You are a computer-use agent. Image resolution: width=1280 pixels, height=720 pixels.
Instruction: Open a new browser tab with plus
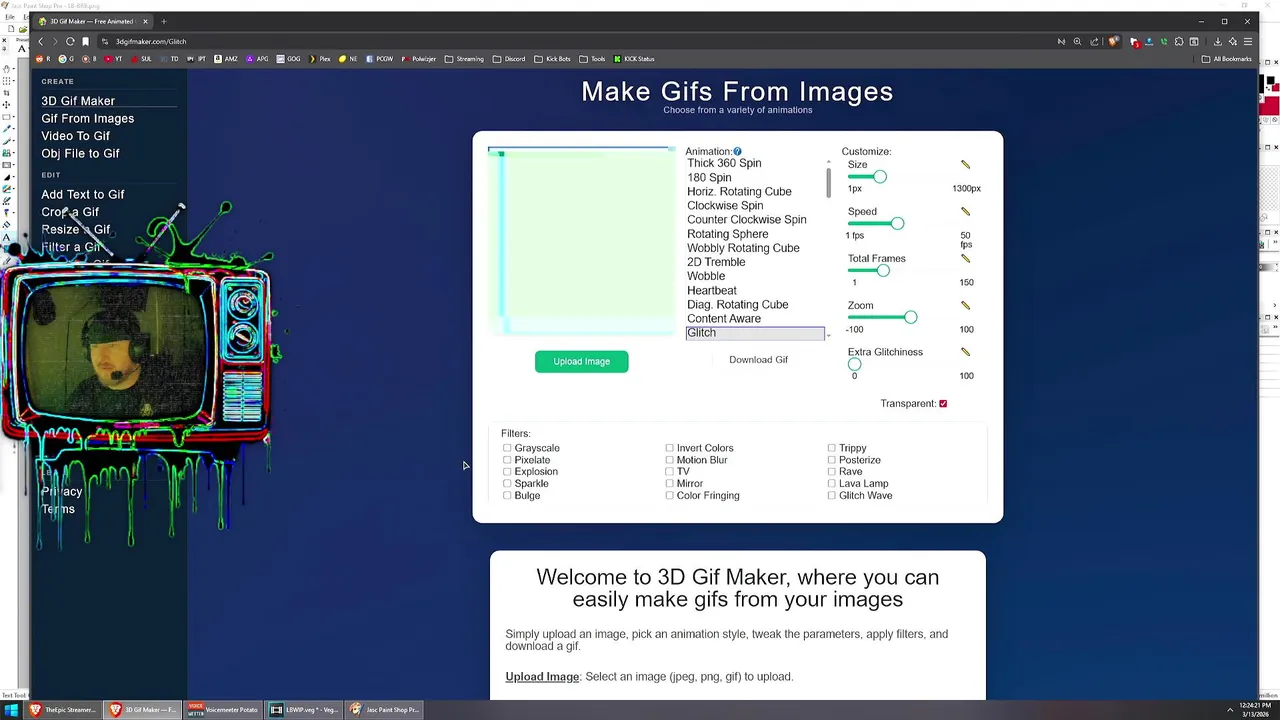[164, 21]
